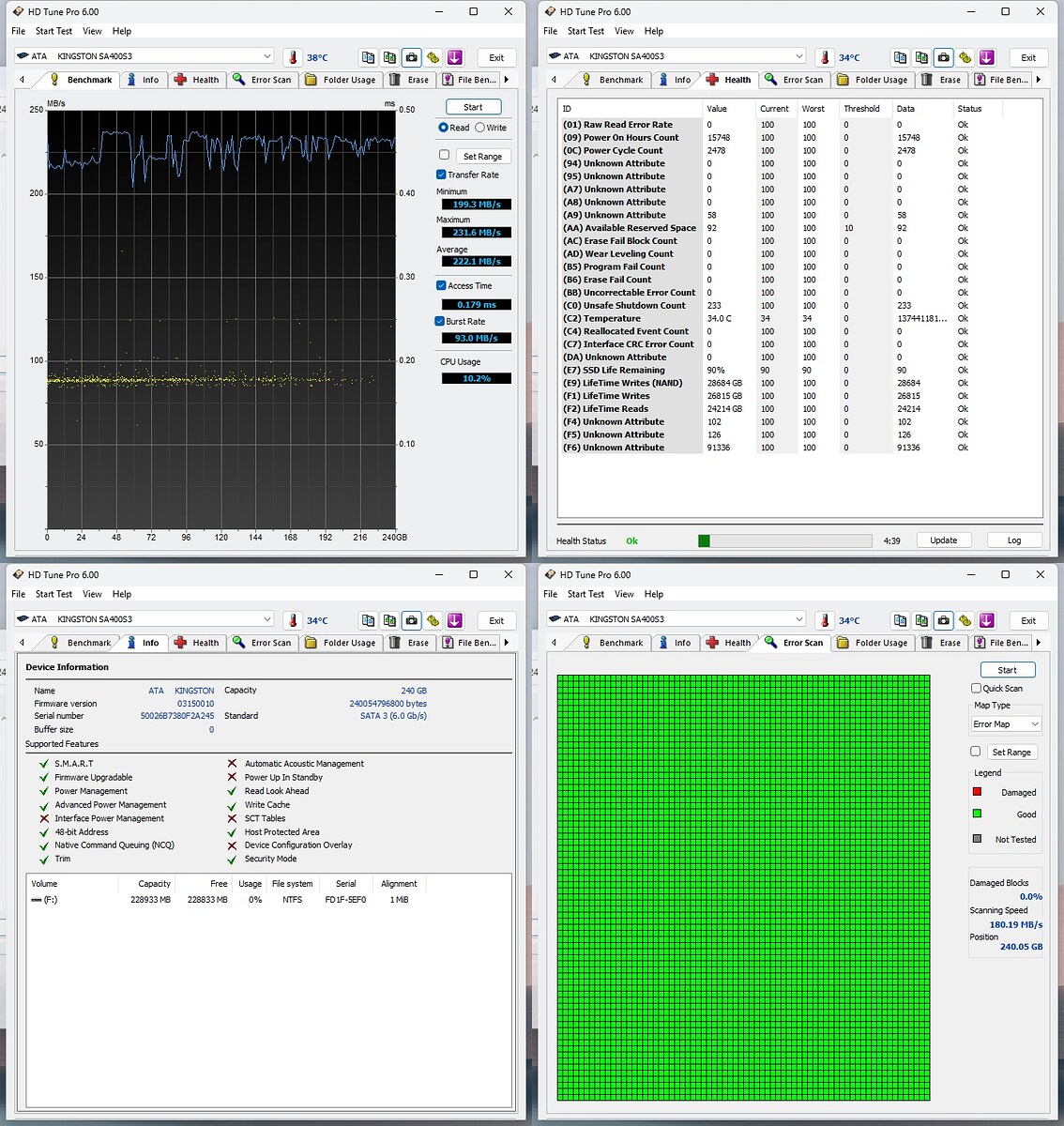The image size is (1064, 1126).
Task: Open drive dropdown in Health window
Action: [798, 56]
